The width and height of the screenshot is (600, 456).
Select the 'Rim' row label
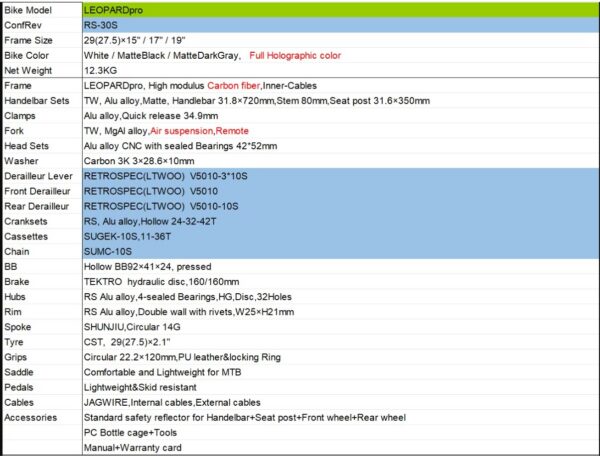tap(13, 312)
